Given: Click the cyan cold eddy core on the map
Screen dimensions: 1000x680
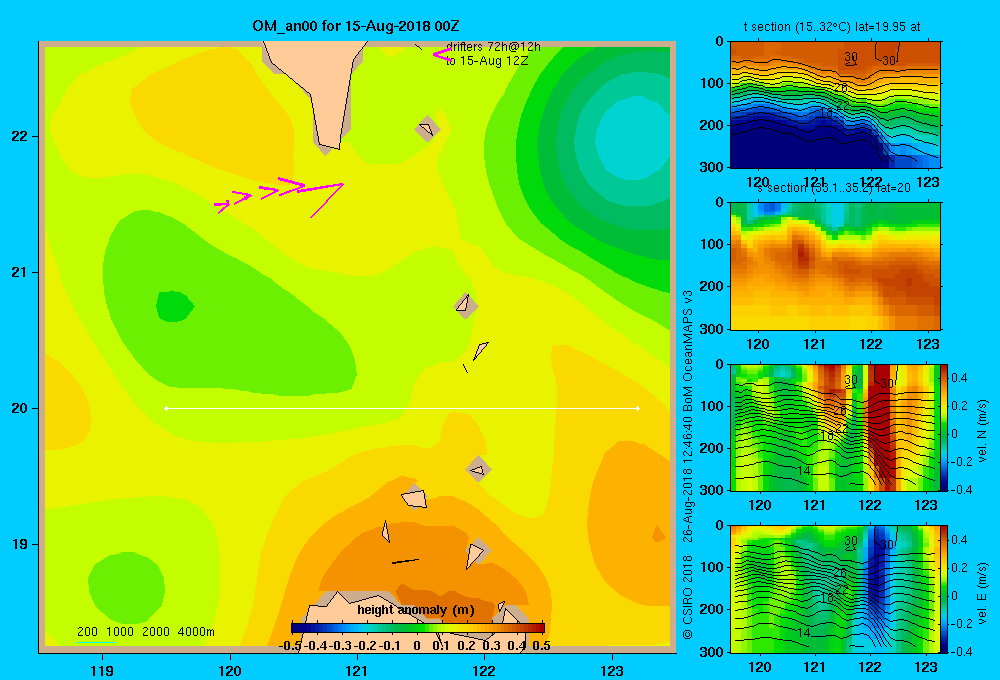Looking at the screenshot, I should coord(630,137).
